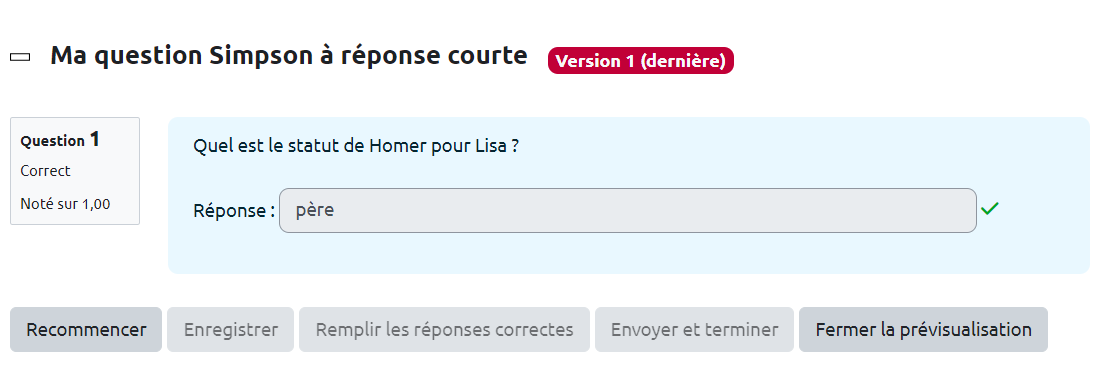Screen dimensions: 1107x376
Task: Click the Version 1 (dernière) badge
Action: (x=640, y=61)
